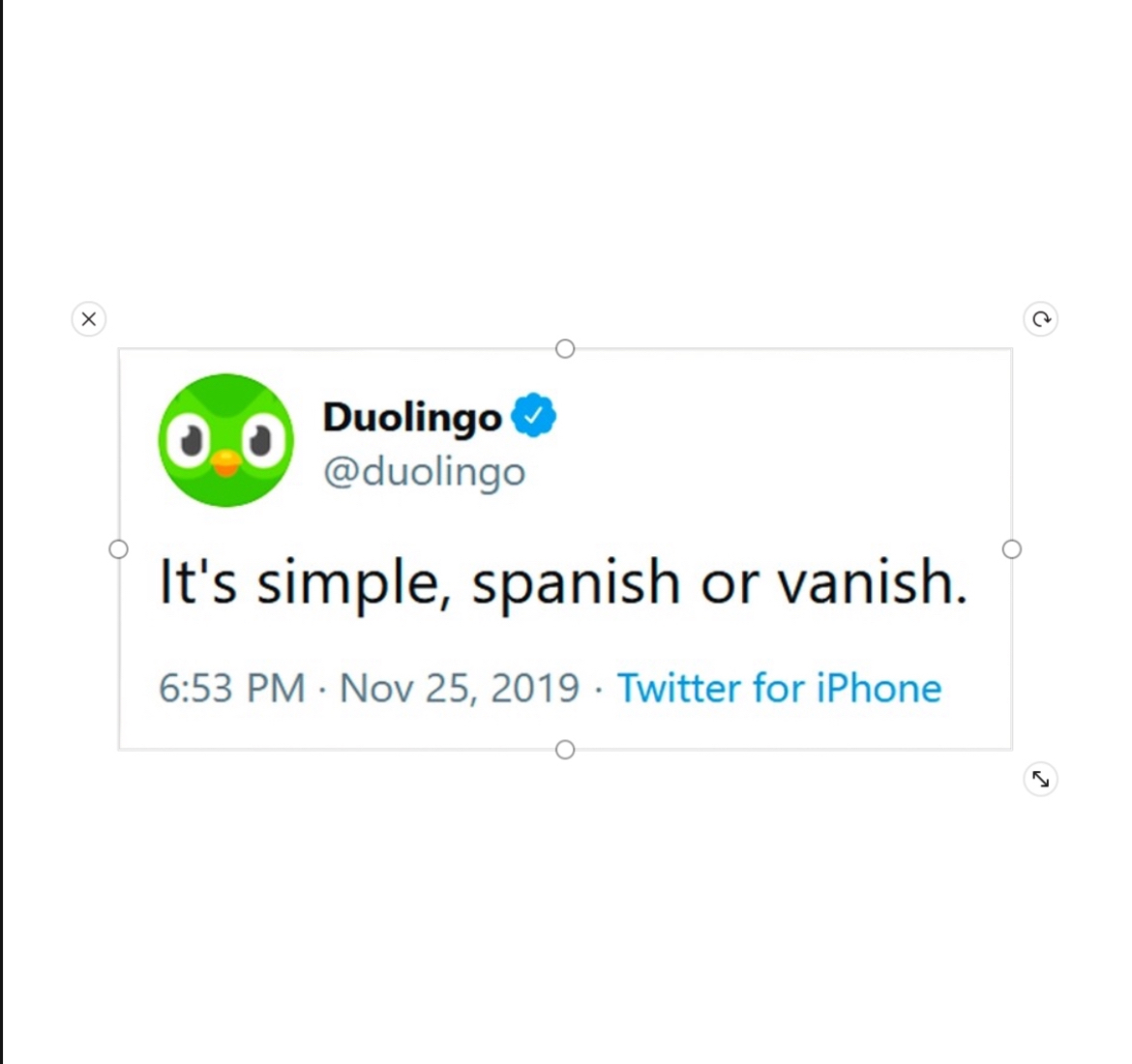This screenshot has width=1132, height=1064.
Task: Click the @duolingo handle
Action: (x=424, y=472)
